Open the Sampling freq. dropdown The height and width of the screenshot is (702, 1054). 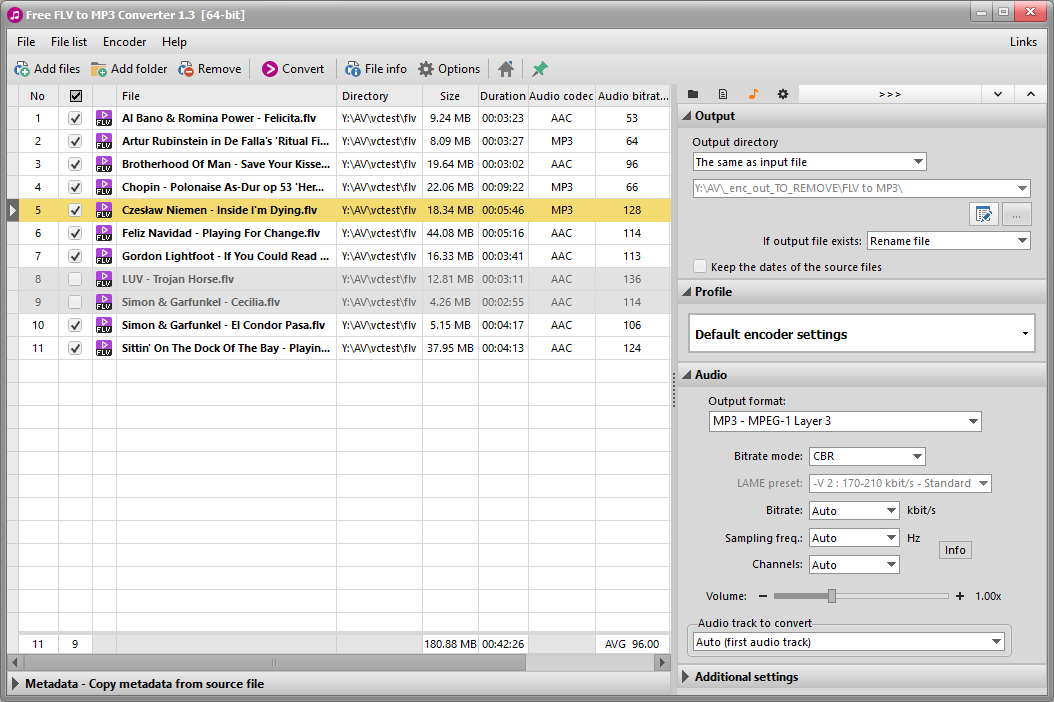(854, 538)
